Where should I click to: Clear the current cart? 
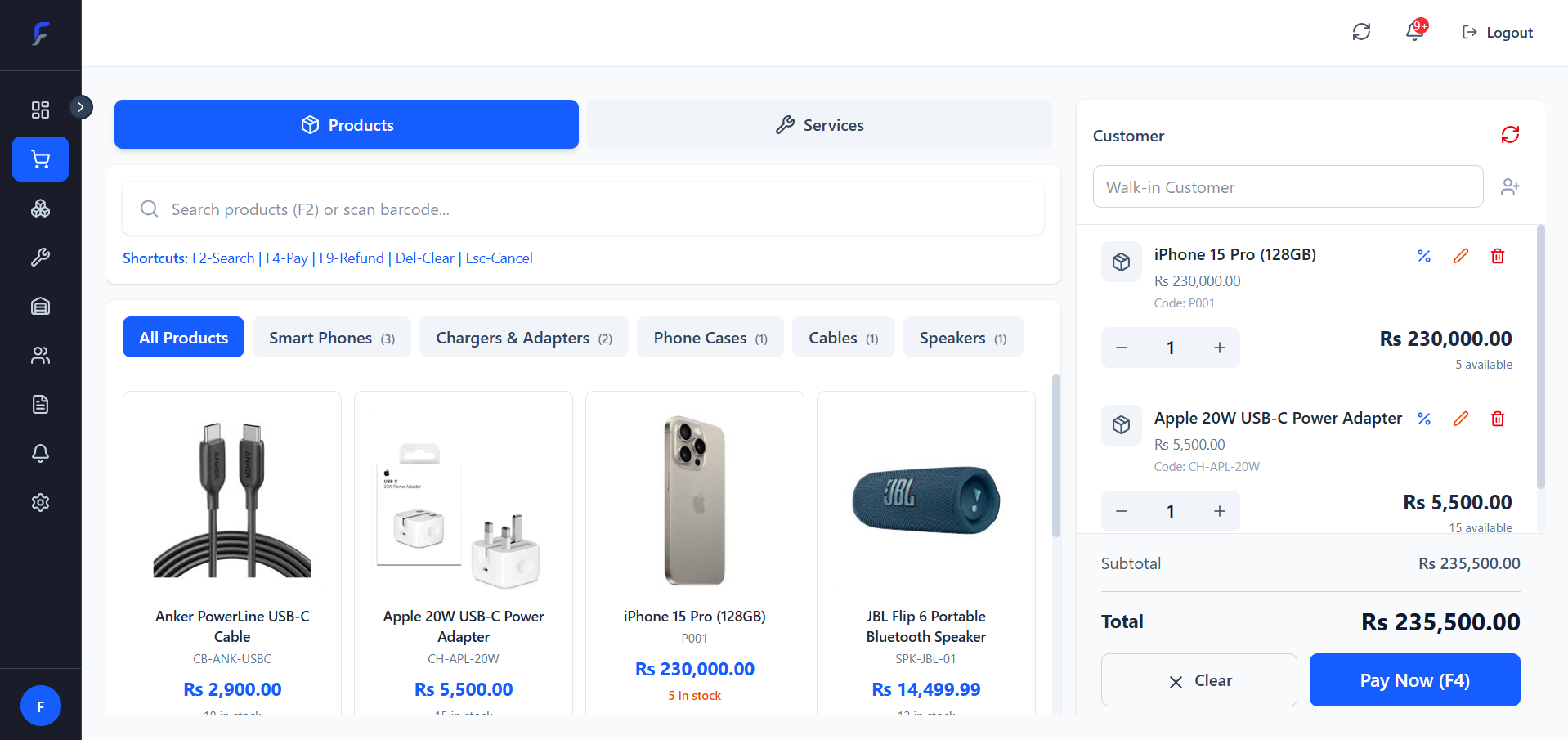coord(1198,679)
